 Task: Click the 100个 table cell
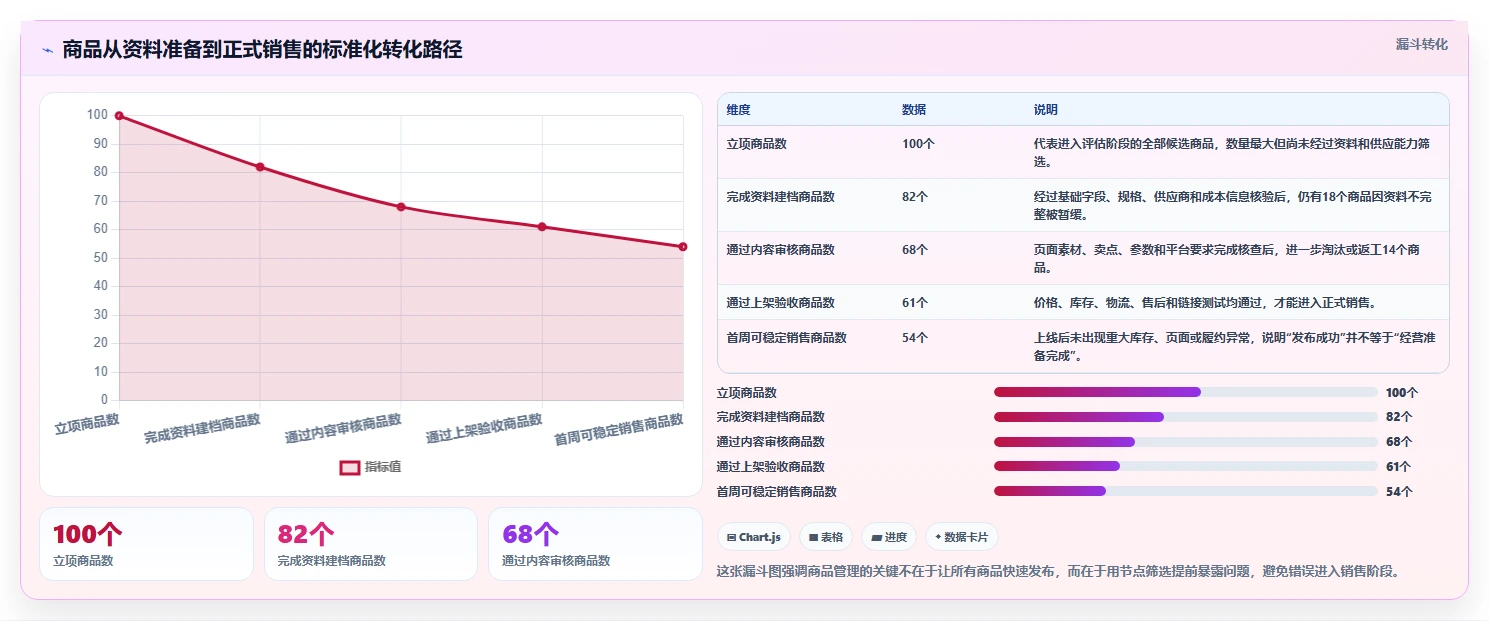918,144
